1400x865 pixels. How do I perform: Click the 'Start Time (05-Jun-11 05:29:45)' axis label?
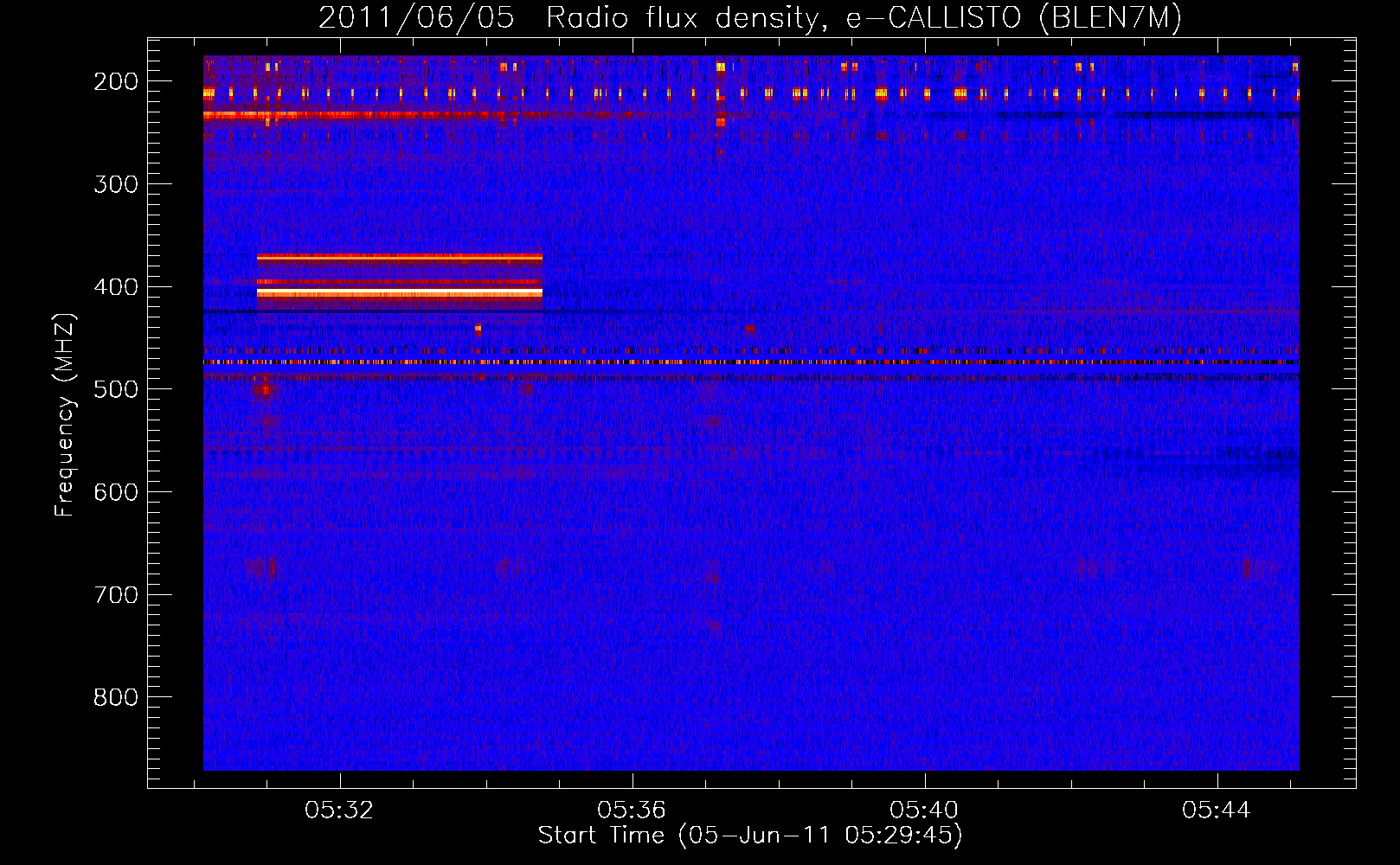[750, 836]
